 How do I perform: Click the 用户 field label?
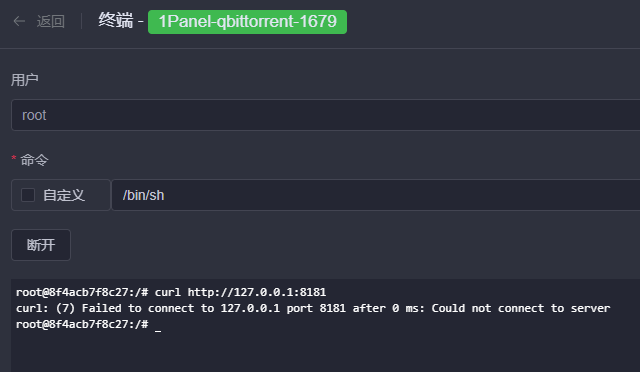(x=24, y=80)
